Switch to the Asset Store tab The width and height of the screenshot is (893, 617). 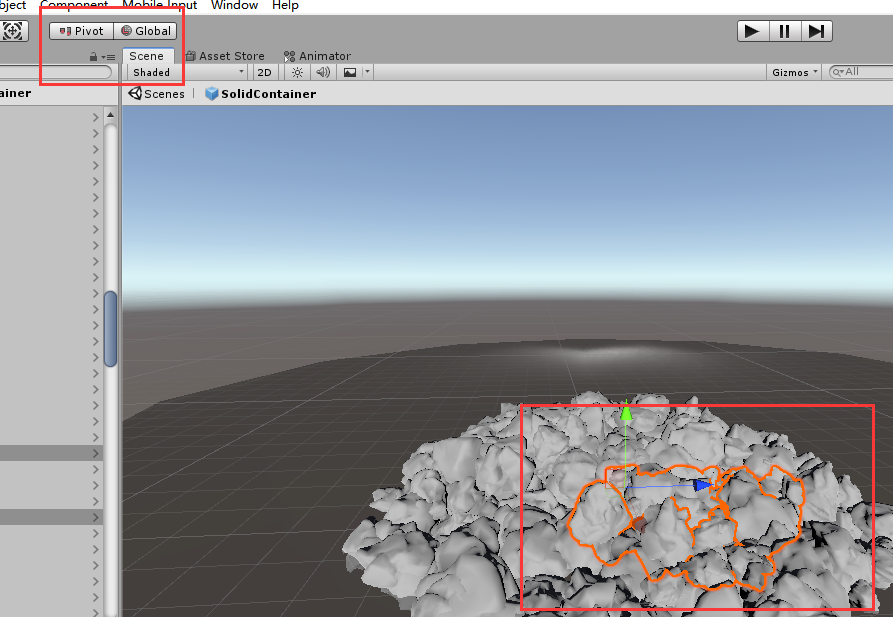[224, 56]
